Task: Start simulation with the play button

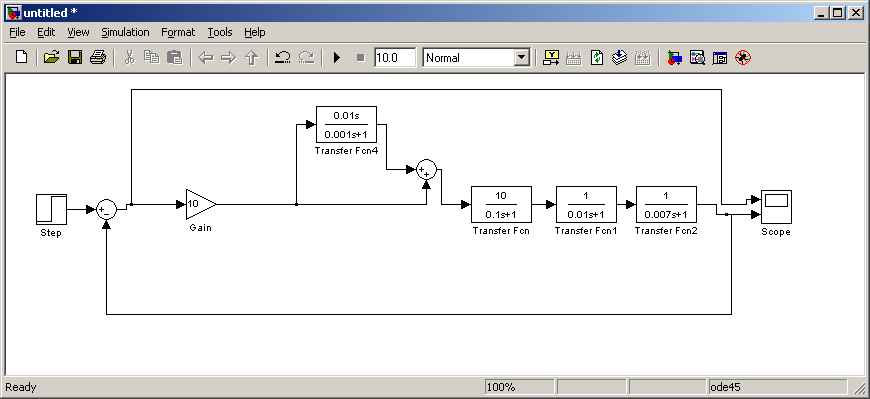Action: pos(337,57)
